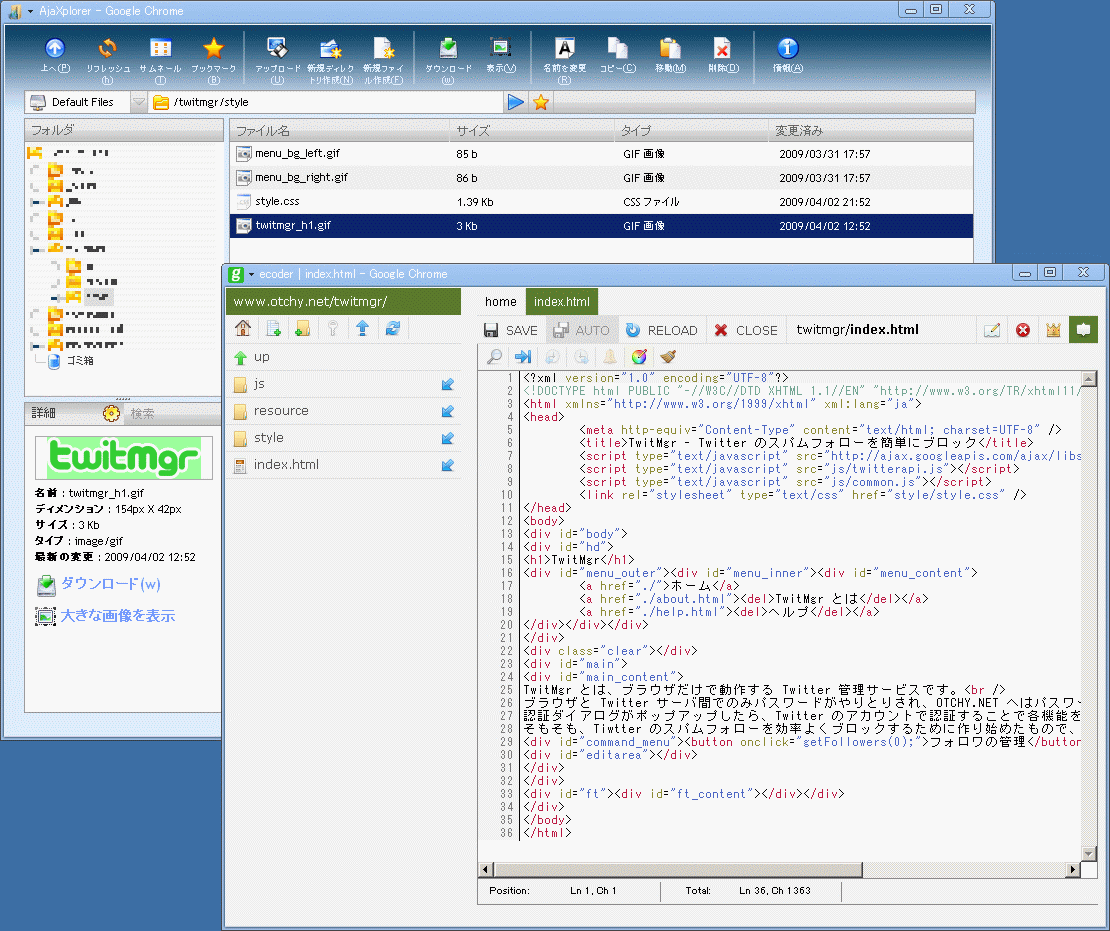Click the crown icon in editor header
This screenshot has width=1110, height=931.
1053,330
